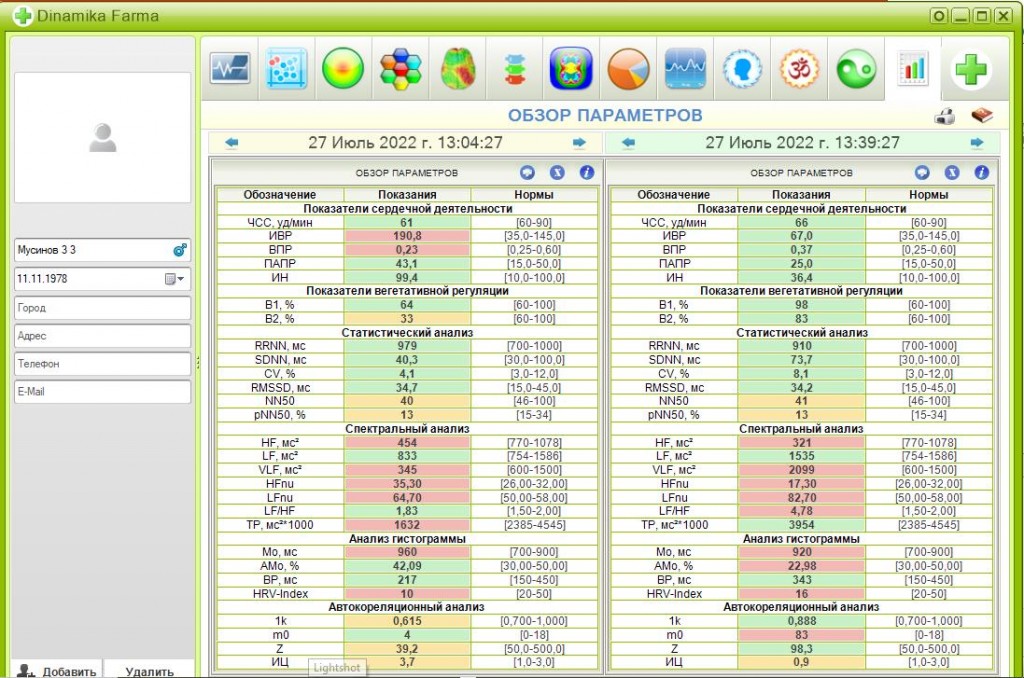Go to next record after 13:39:27 session
Viewport: 1024px width, 678px height.
pyautogui.click(x=977, y=142)
